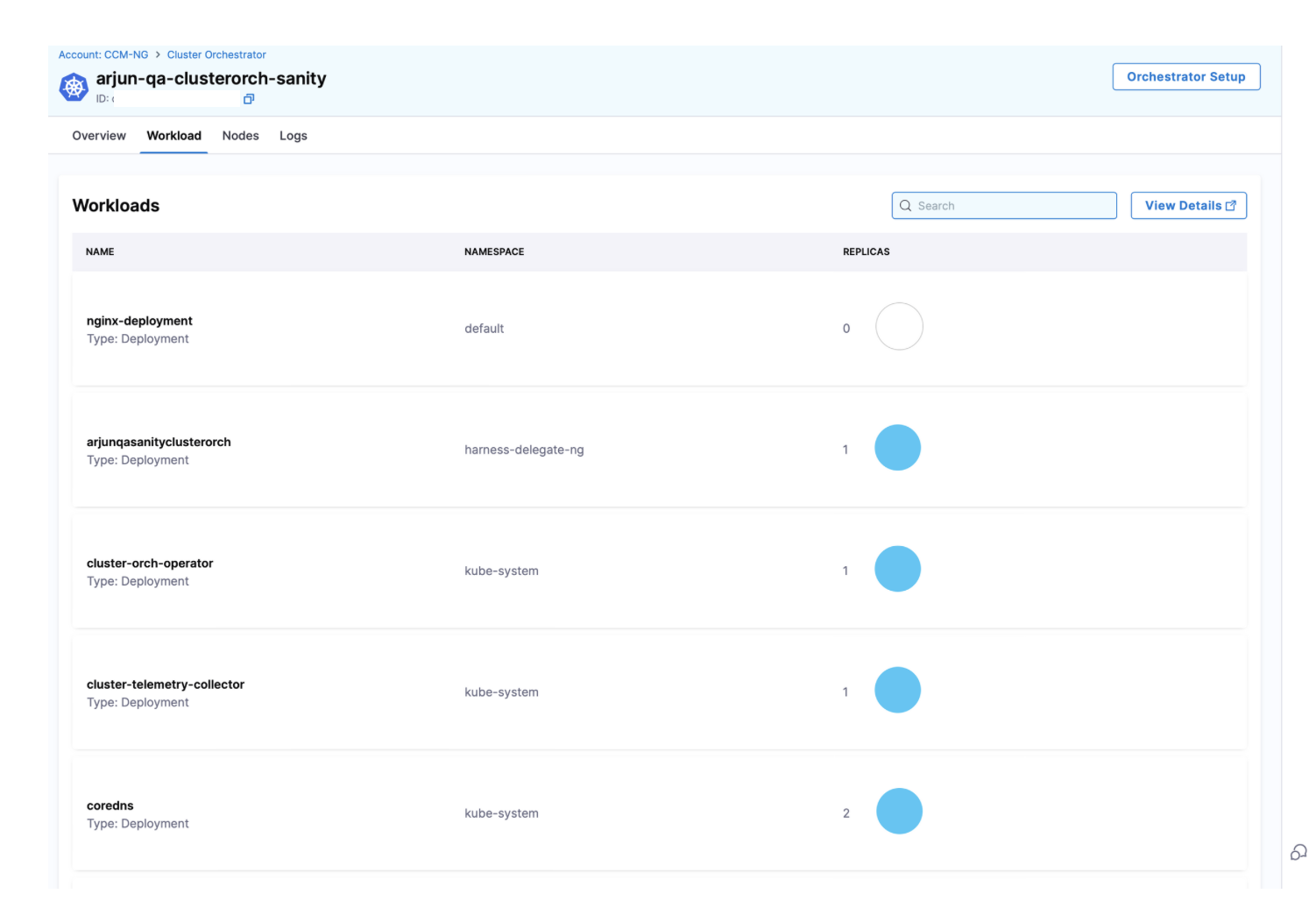Navigate to Account: CCM-NG breadcrumb link
The width and height of the screenshot is (1316, 908).
pos(103,54)
